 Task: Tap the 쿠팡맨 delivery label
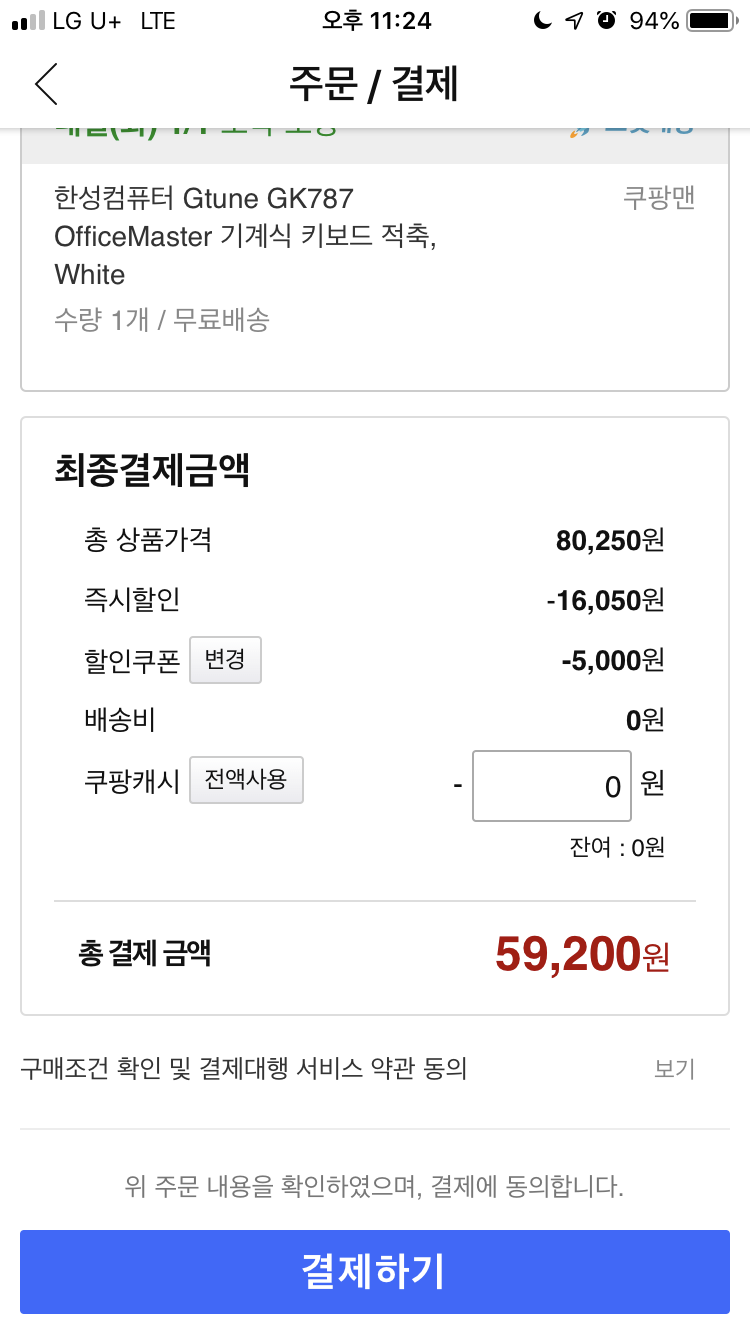[x=658, y=198]
